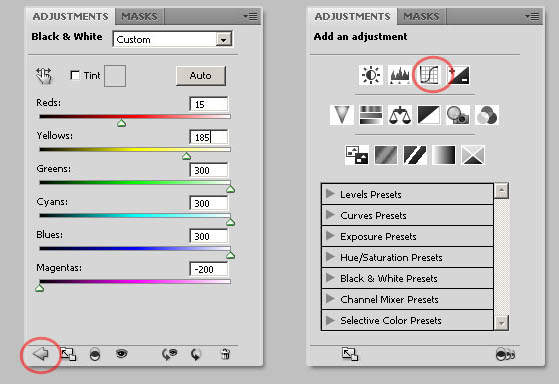Open the Black & White preset dropdown
The height and width of the screenshot is (384, 559).
point(223,40)
